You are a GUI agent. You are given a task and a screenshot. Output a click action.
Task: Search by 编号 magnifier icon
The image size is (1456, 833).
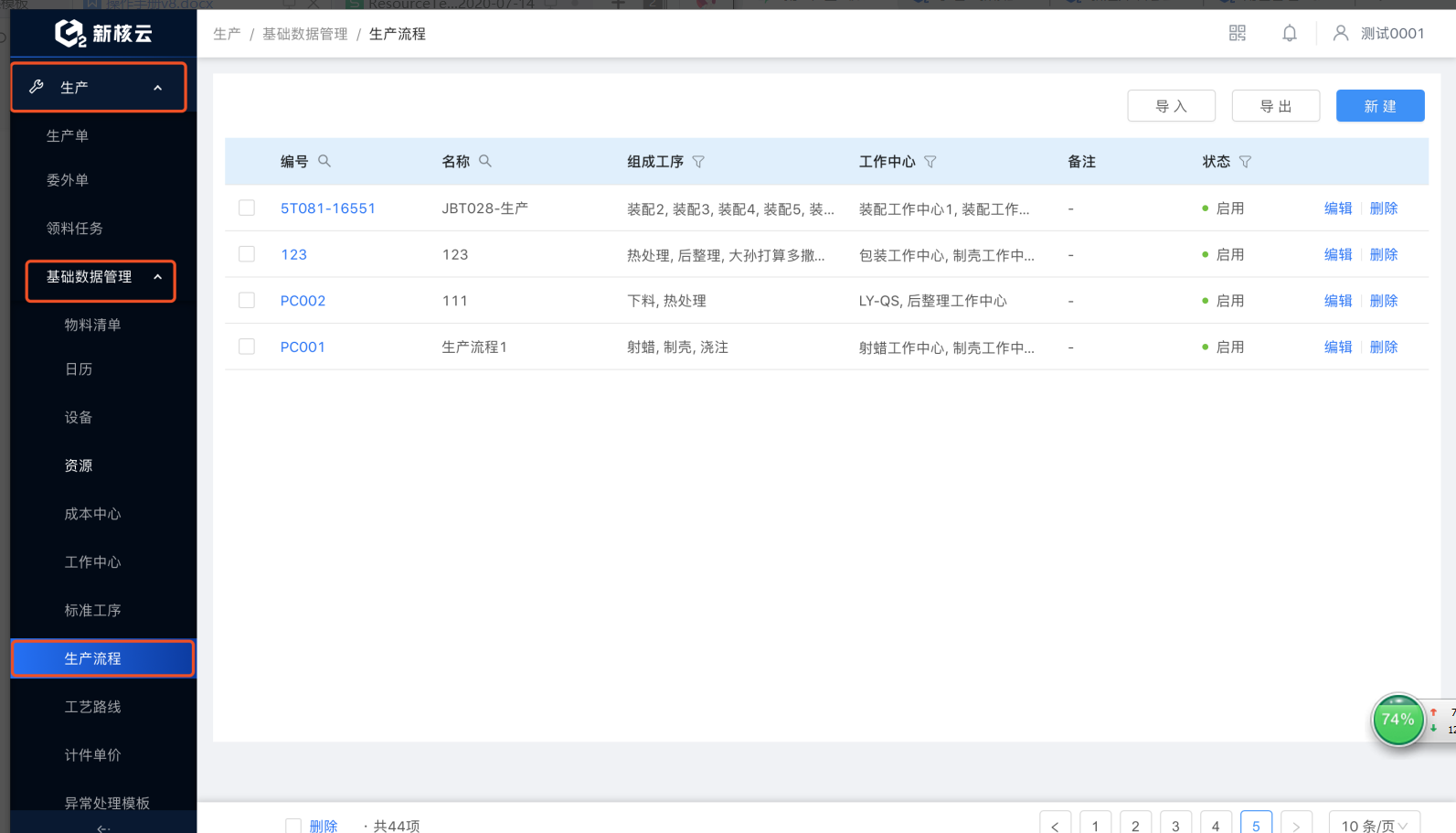(324, 161)
